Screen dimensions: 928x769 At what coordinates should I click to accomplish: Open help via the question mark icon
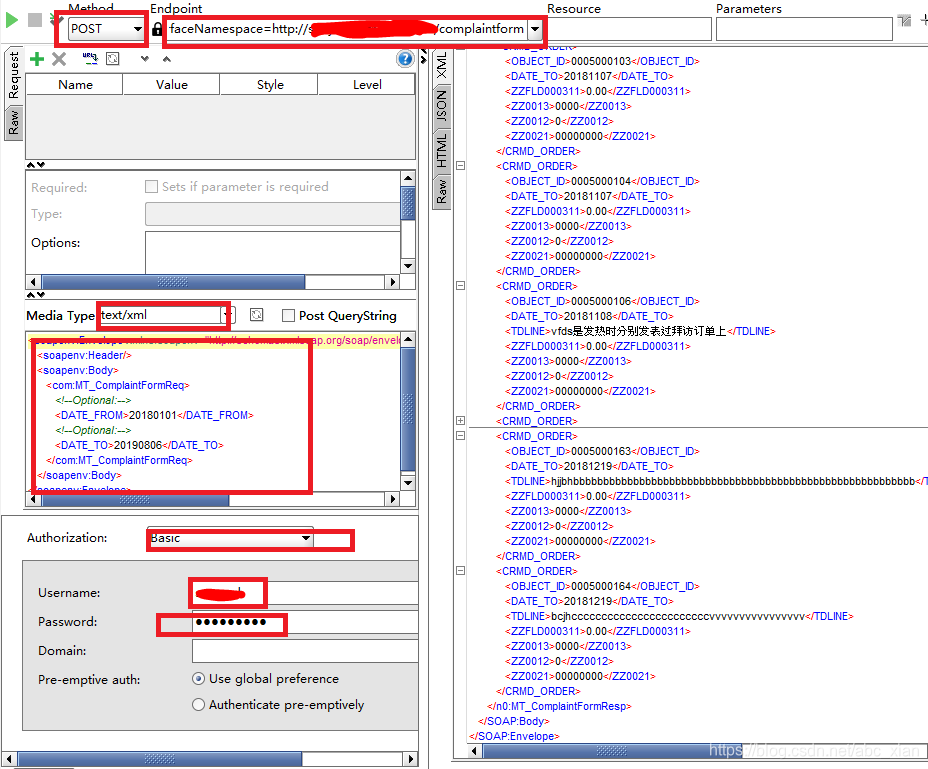point(404,59)
